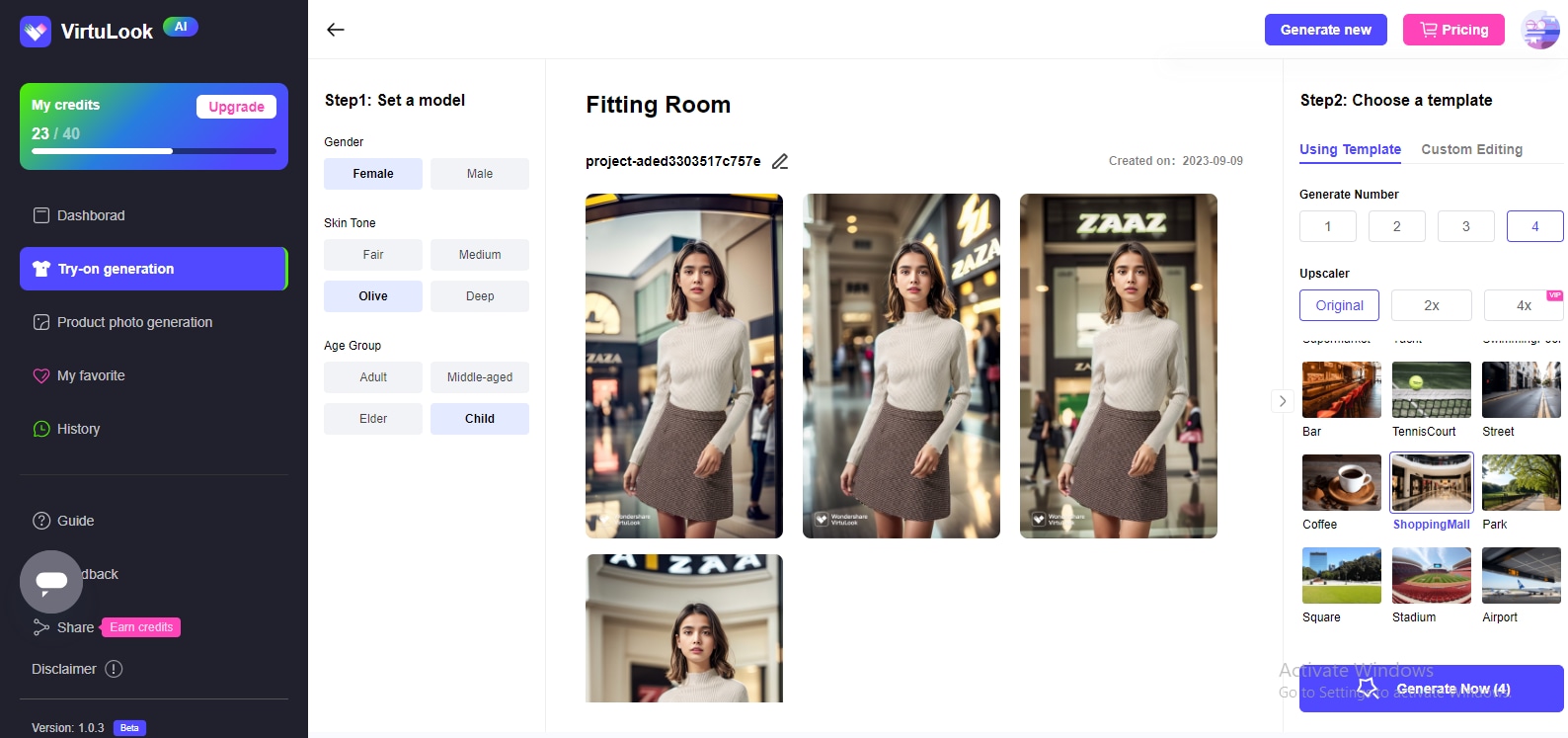Select Female gender option
The height and width of the screenshot is (738, 1568).
[373, 174]
